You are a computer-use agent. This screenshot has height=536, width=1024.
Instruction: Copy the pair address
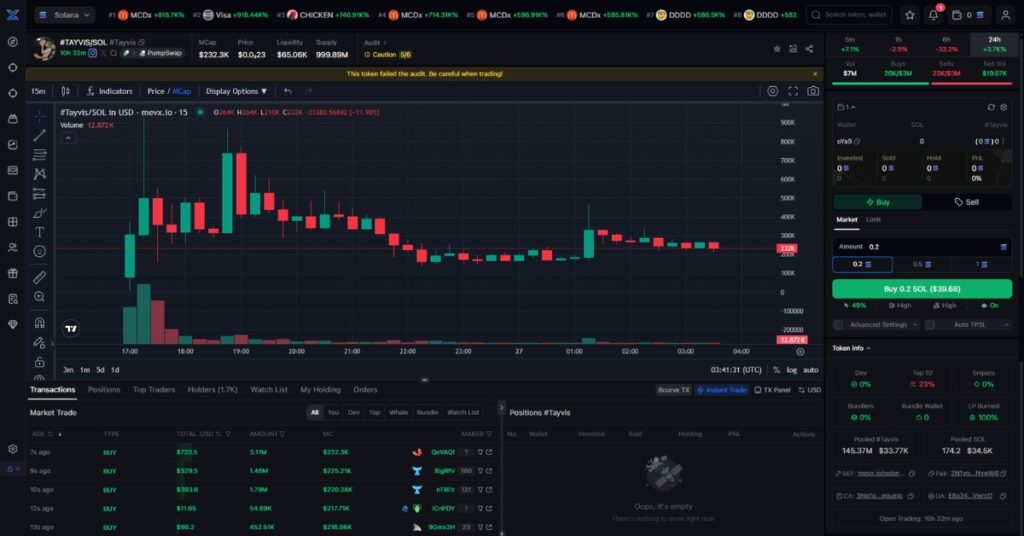pyautogui.click(x=1004, y=473)
